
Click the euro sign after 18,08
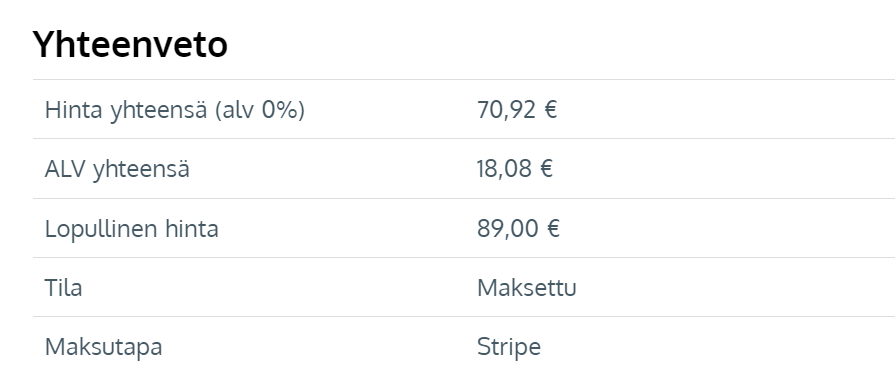[546, 169]
